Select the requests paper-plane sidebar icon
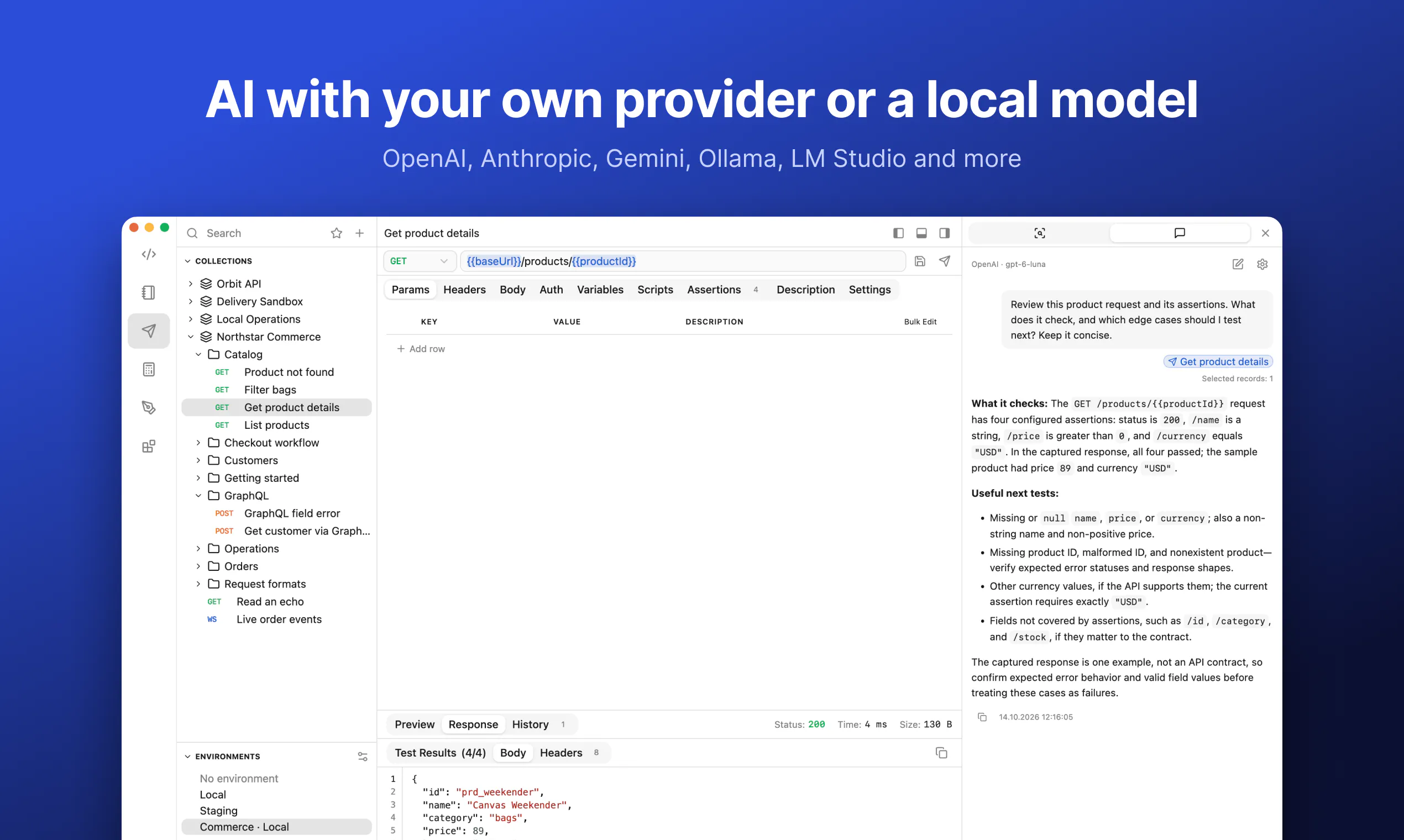Viewport: 1404px width, 840px height. (x=149, y=330)
